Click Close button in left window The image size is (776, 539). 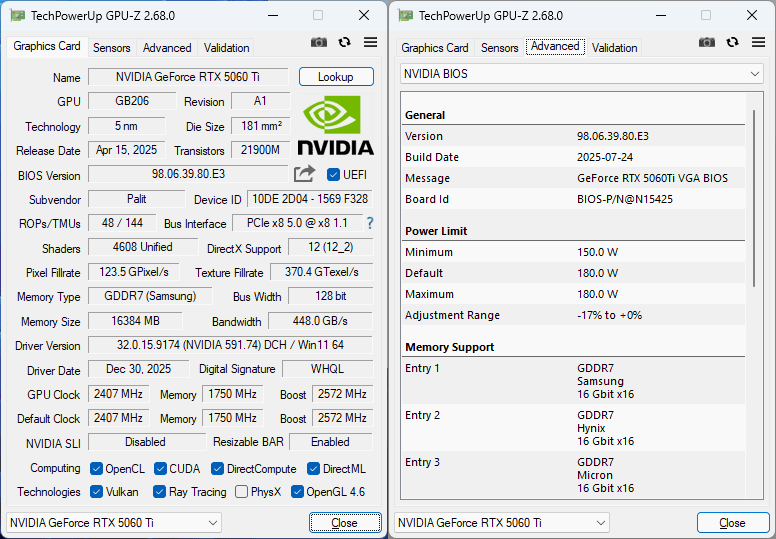(x=345, y=523)
